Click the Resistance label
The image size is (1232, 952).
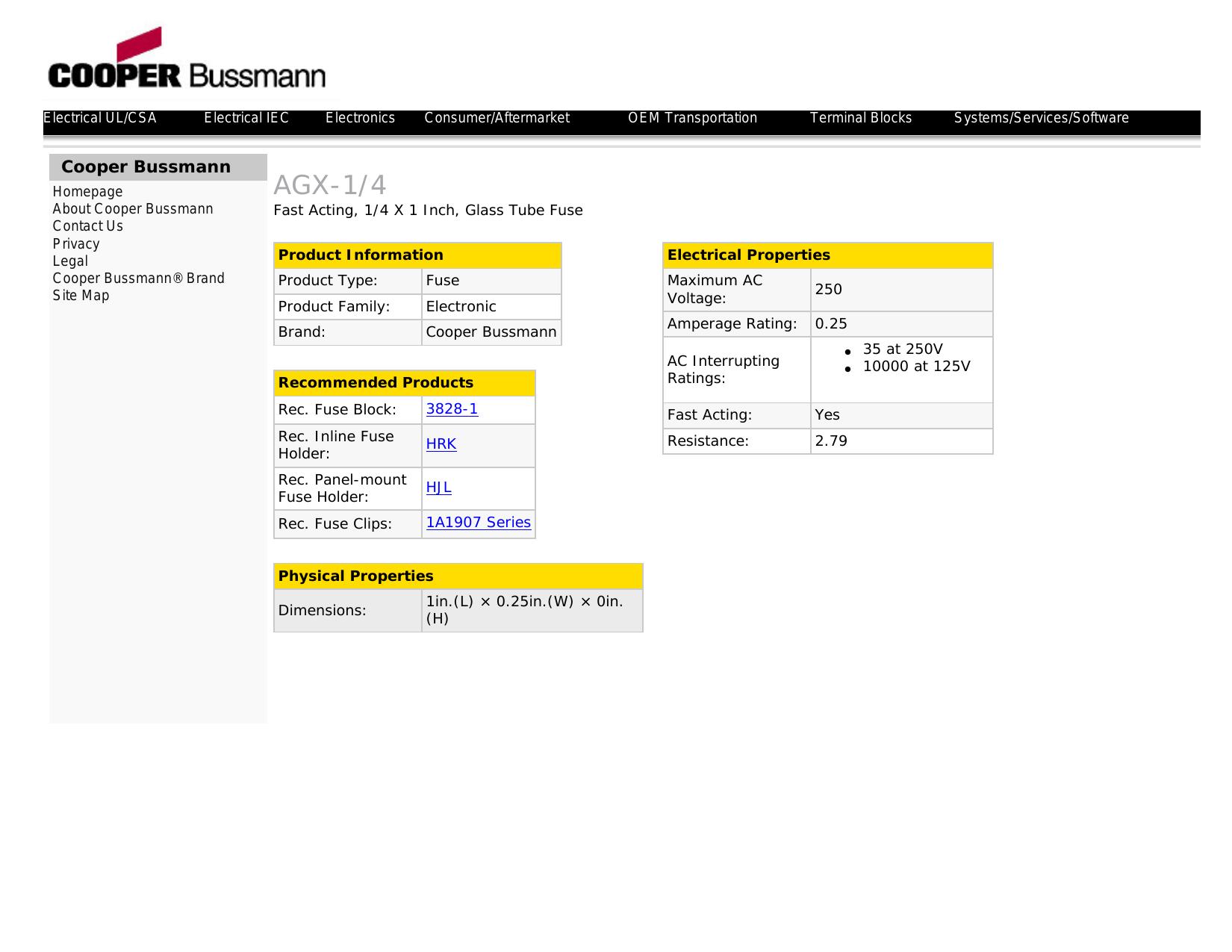[708, 441]
